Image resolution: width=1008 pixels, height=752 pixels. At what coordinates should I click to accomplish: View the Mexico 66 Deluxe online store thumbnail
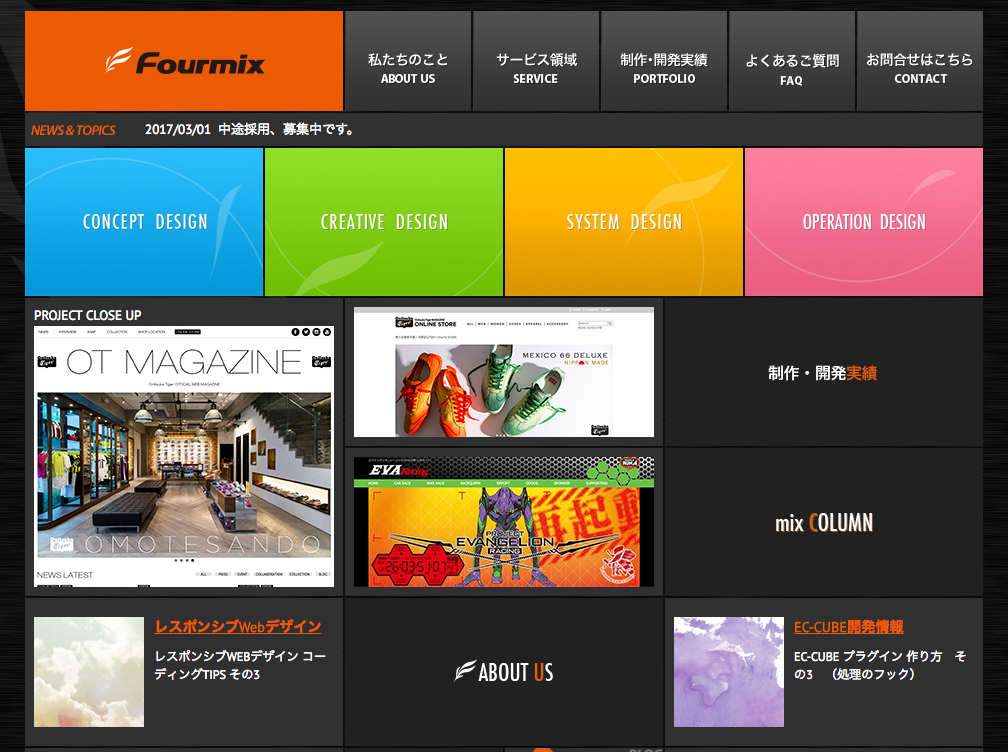click(x=504, y=372)
